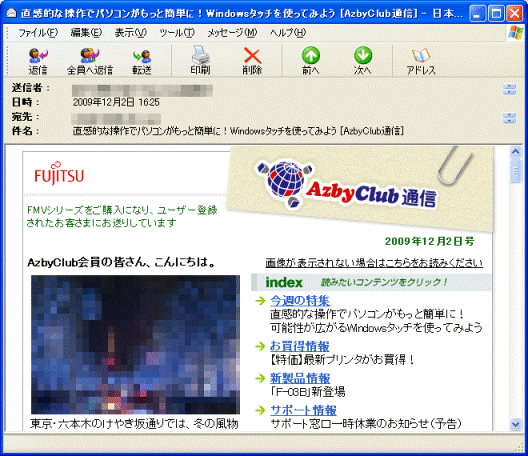Viewport: 528px width, 456px height.
Task: Delete the message with the red X
Action: click(x=252, y=61)
